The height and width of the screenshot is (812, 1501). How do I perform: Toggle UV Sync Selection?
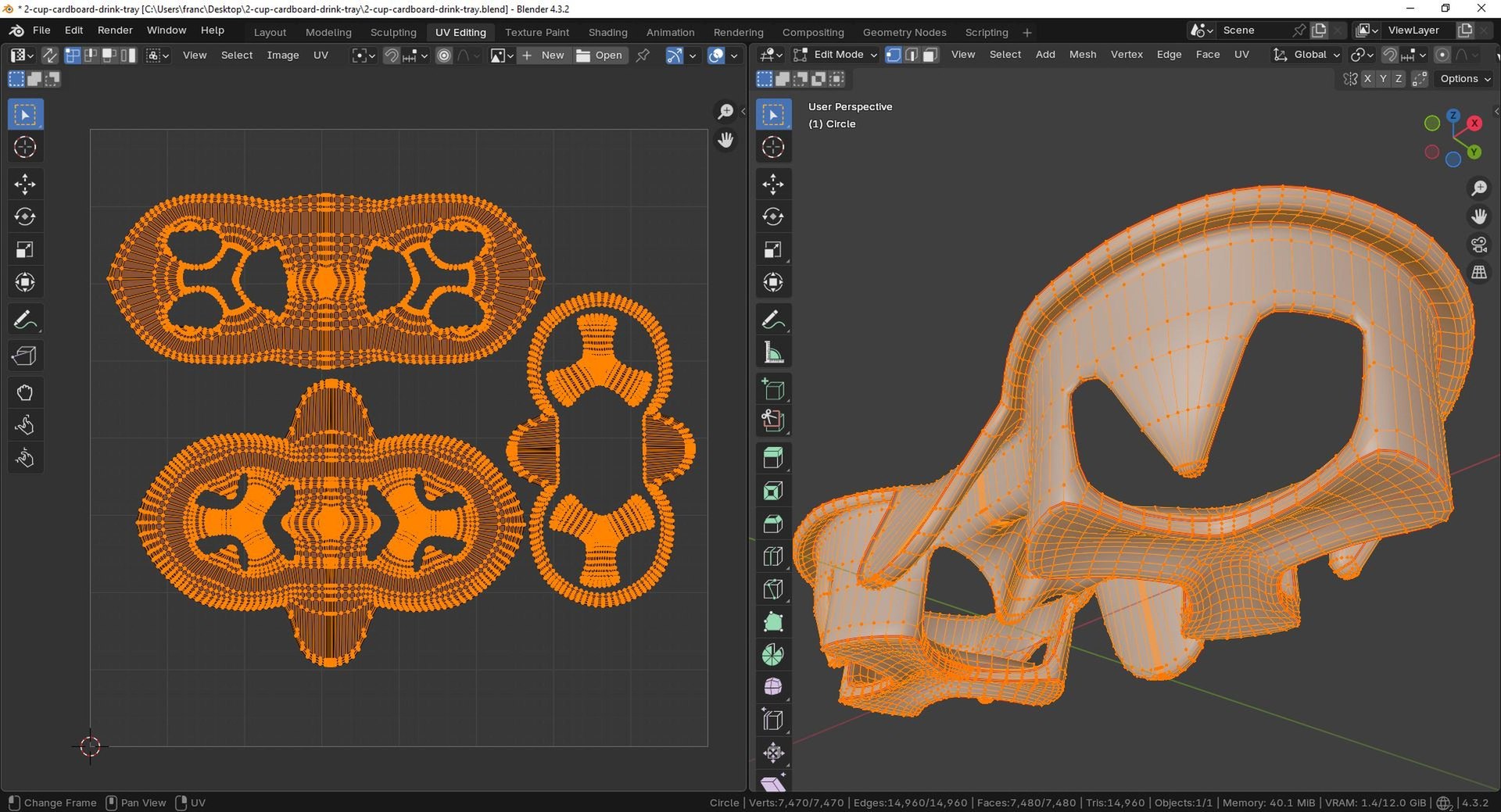click(49, 55)
